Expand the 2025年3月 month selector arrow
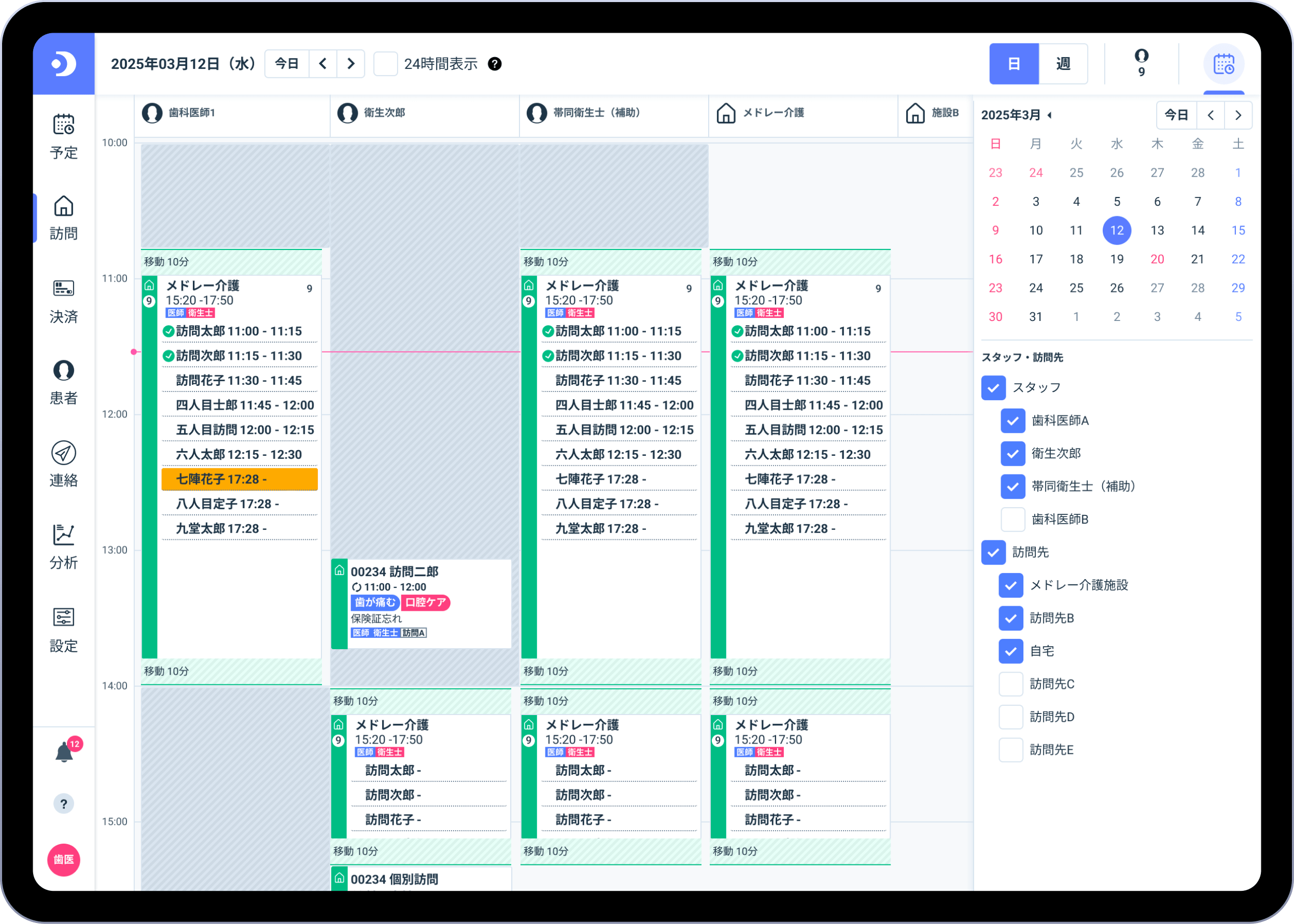The image size is (1294, 924). point(1049,115)
